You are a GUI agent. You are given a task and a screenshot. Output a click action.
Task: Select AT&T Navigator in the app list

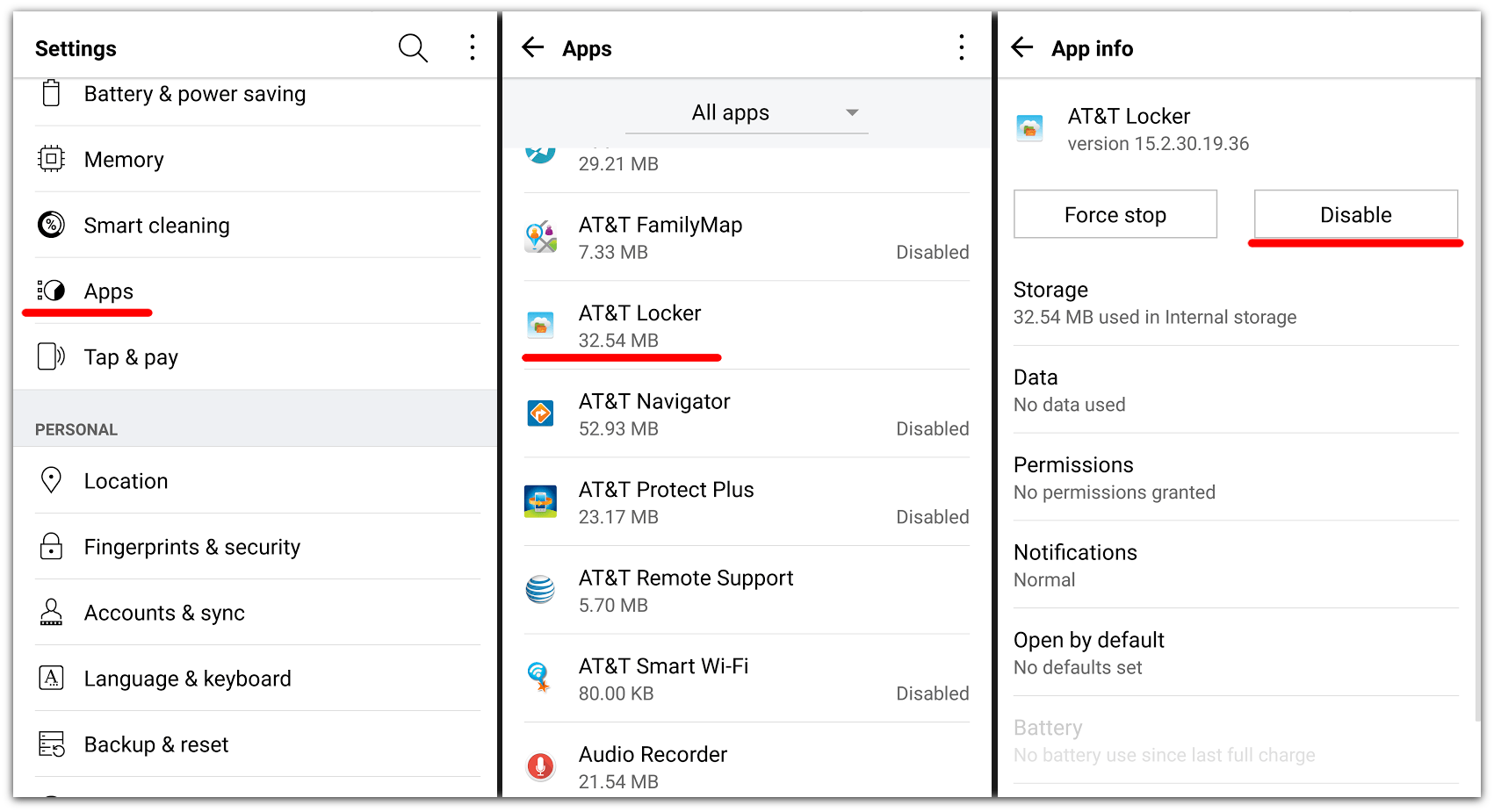tap(747, 413)
